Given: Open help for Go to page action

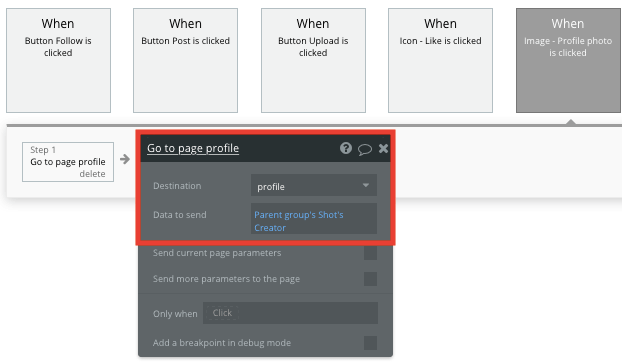Looking at the screenshot, I should [346, 148].
